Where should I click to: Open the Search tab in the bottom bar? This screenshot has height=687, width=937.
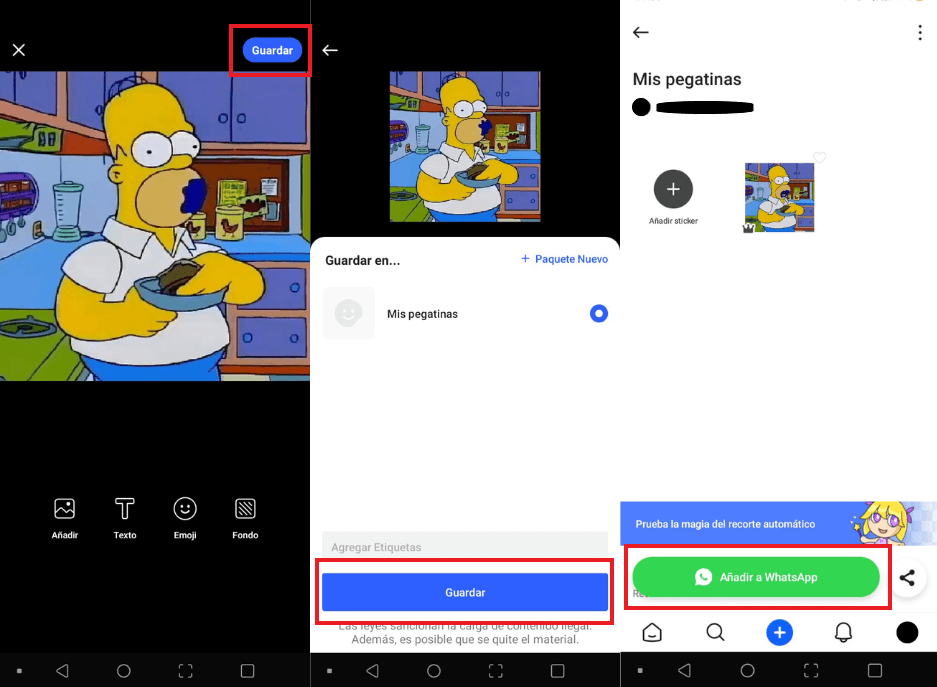click(x=715, y=632)
